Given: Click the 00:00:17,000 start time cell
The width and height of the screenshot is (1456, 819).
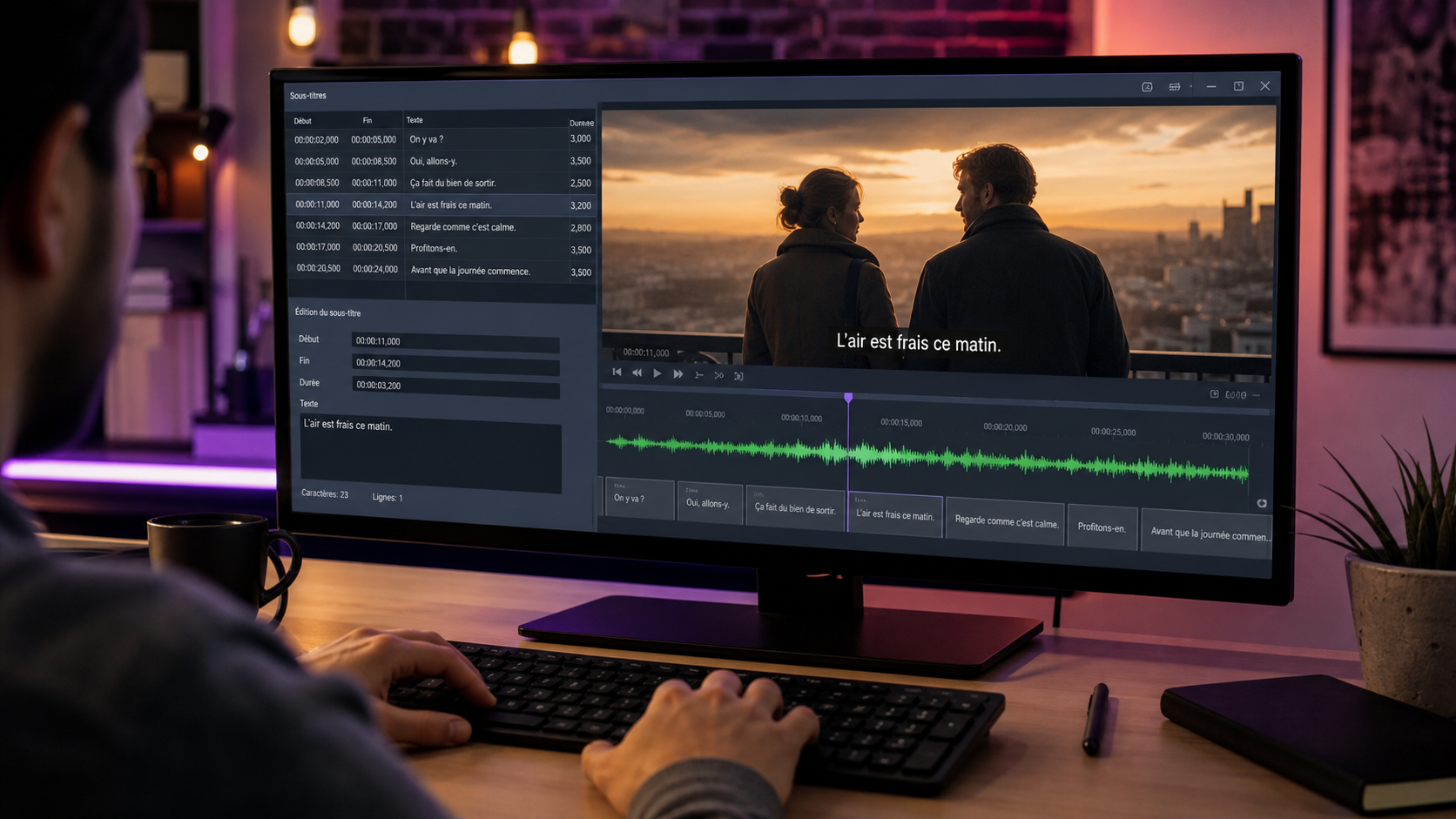Looking at the screenshot, I should click(x=317, y=247).
